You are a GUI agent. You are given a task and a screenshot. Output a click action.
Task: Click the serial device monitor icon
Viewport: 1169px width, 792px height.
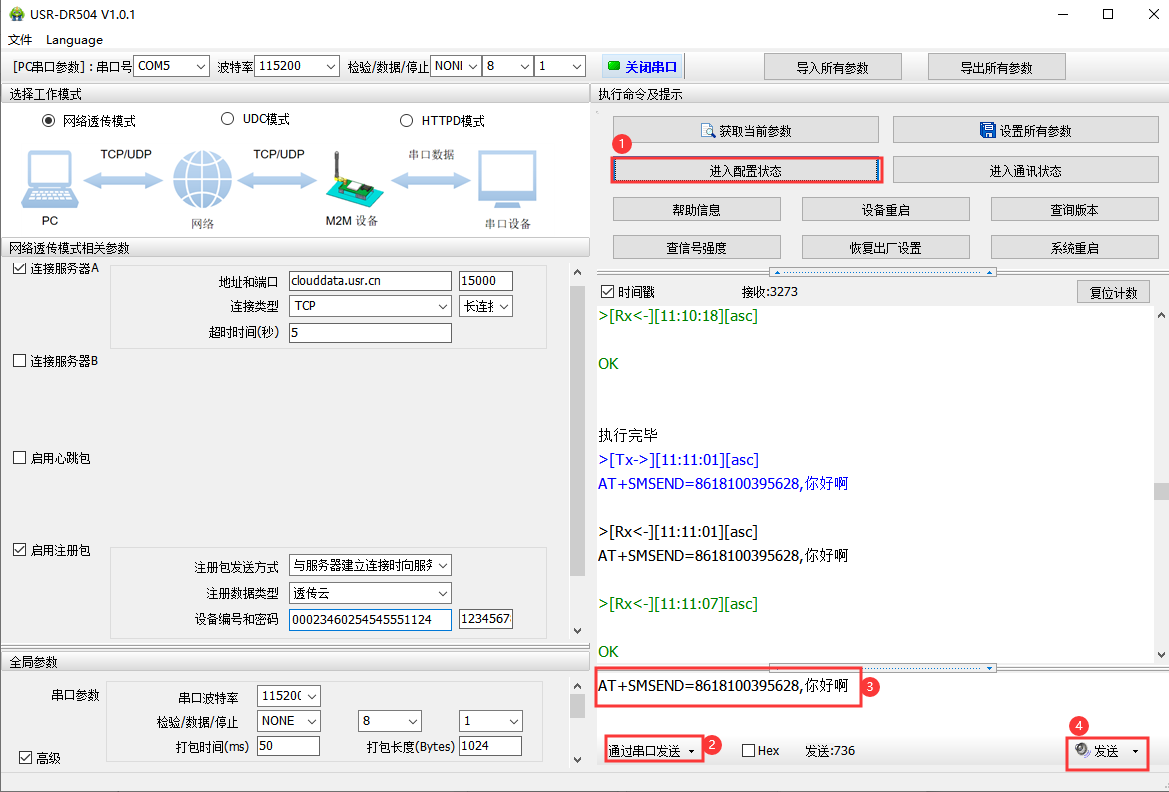(x=507, y=180)
